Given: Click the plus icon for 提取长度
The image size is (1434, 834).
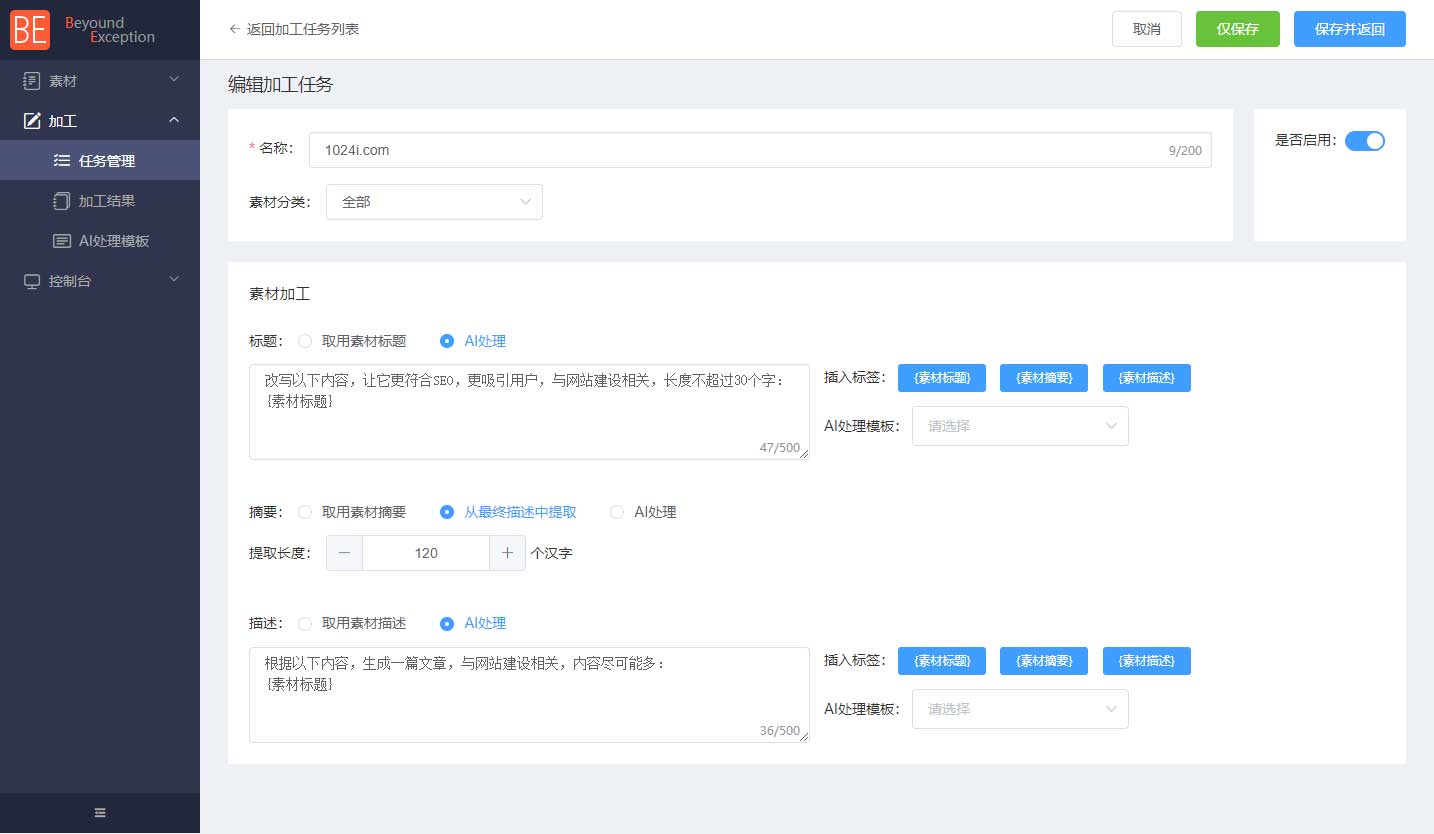Looking at the screenshot, I should tap(507, 553).
